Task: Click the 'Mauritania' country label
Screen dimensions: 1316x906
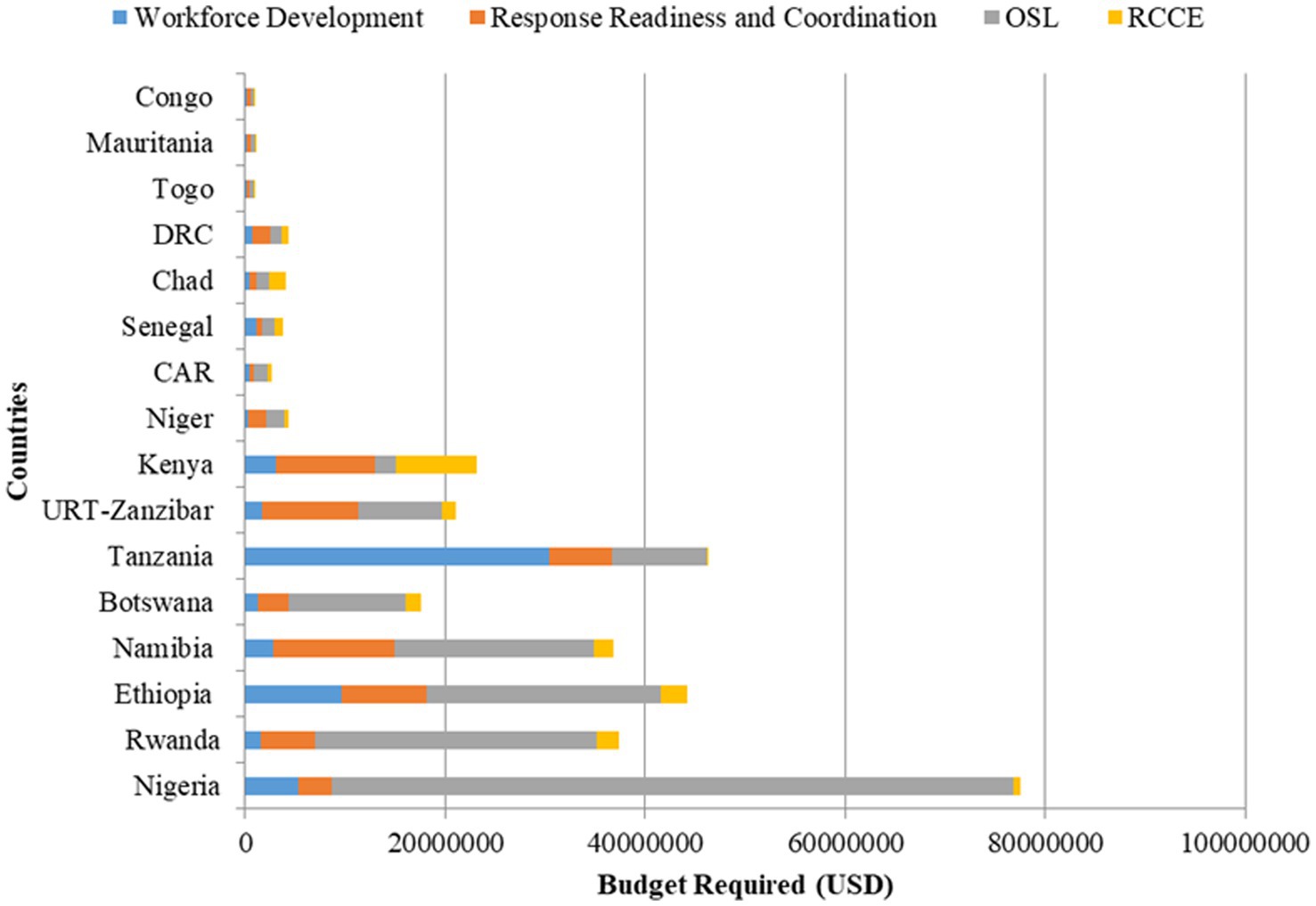Action: coord(150,143)
